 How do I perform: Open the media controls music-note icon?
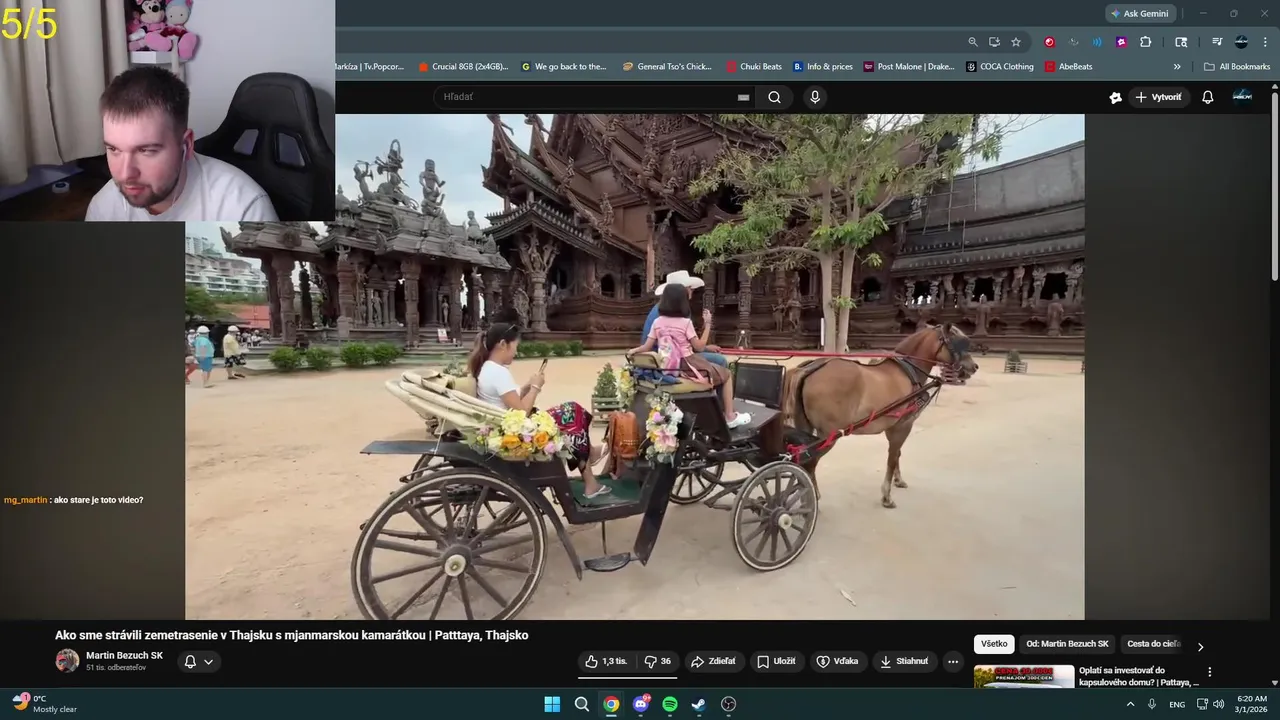(x=1217, y=42)
